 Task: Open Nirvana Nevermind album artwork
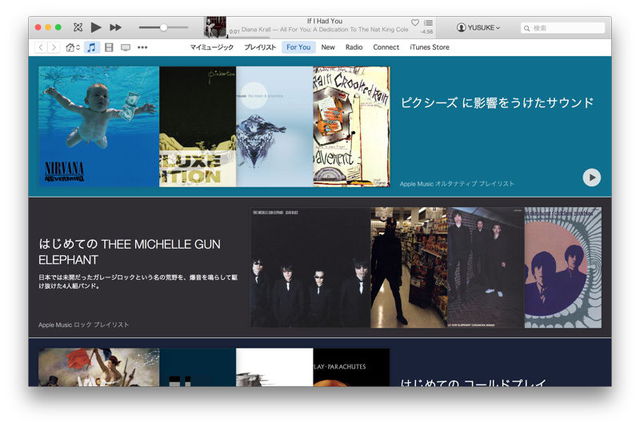click(x=98, y=126)
